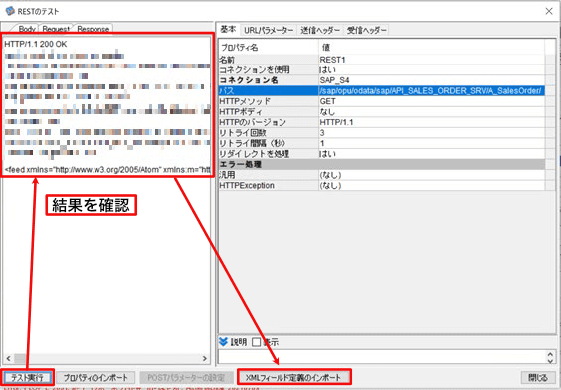The image size is (561, 390).
Task: Select the Response tab
Action: 93,29
